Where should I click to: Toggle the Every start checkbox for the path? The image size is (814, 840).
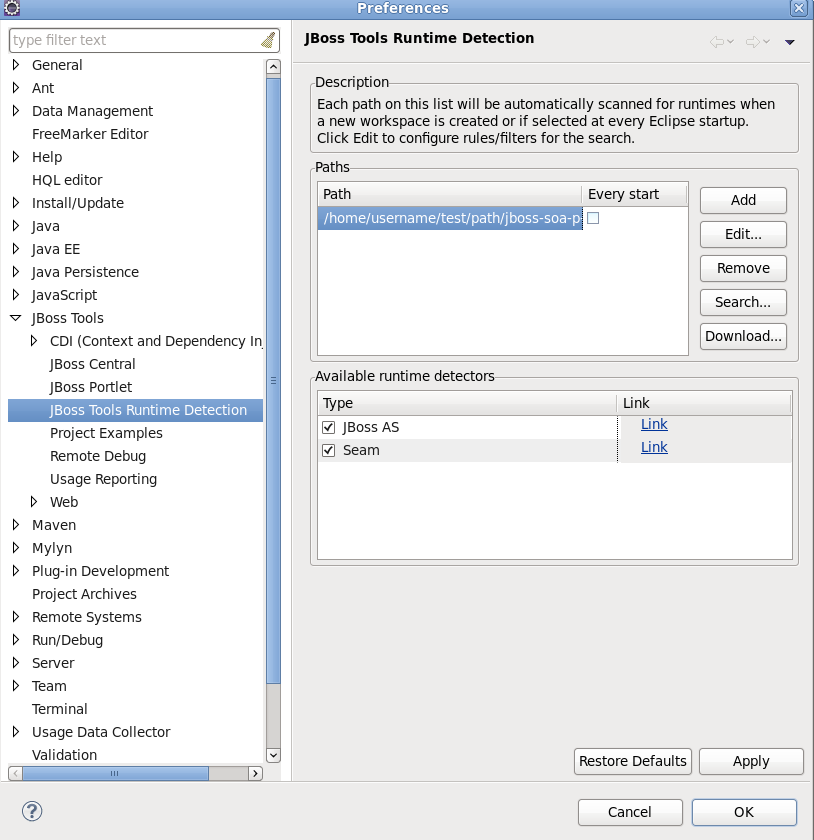(593, 218)
